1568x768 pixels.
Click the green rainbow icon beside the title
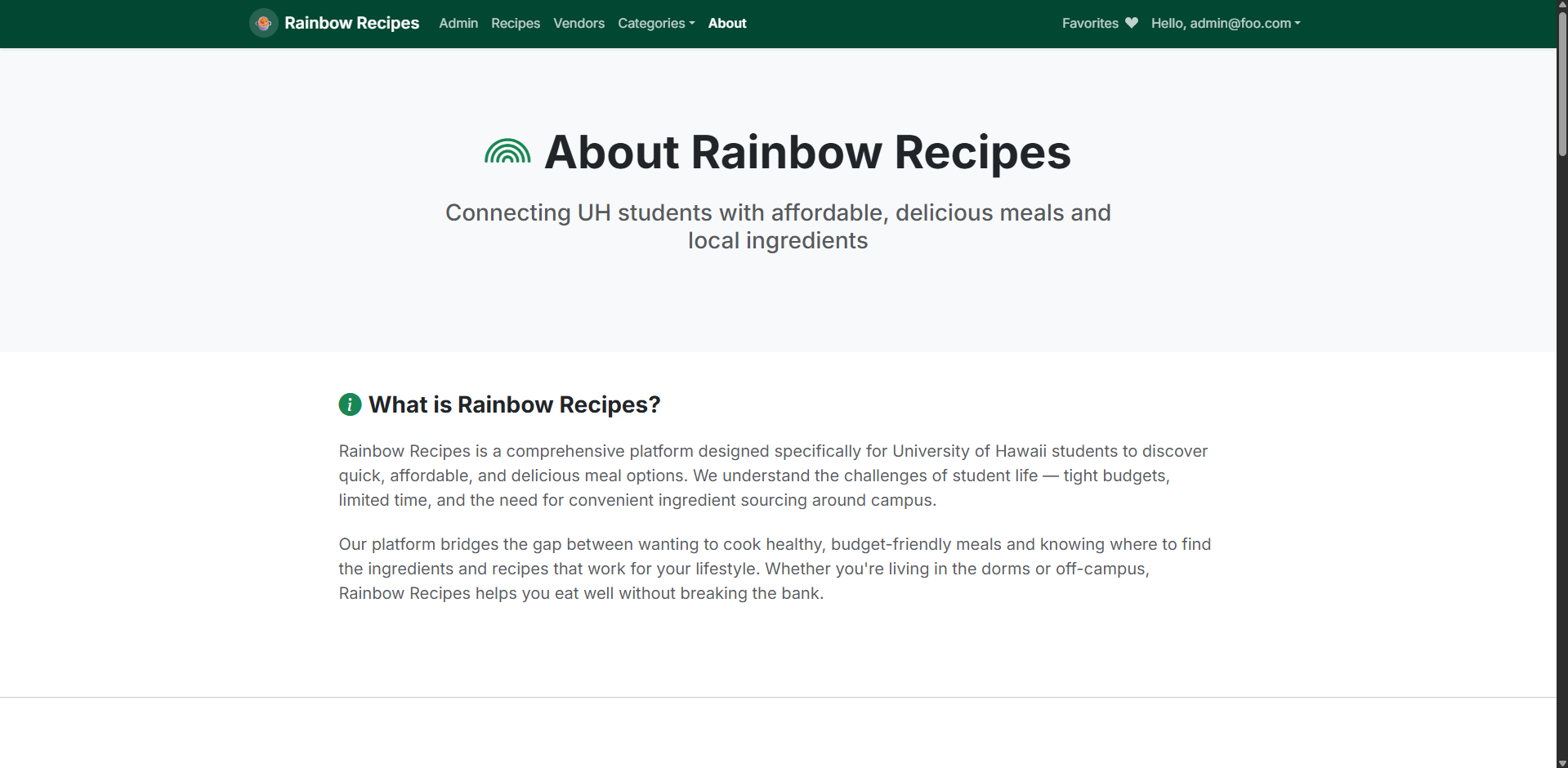click(507, 152)
